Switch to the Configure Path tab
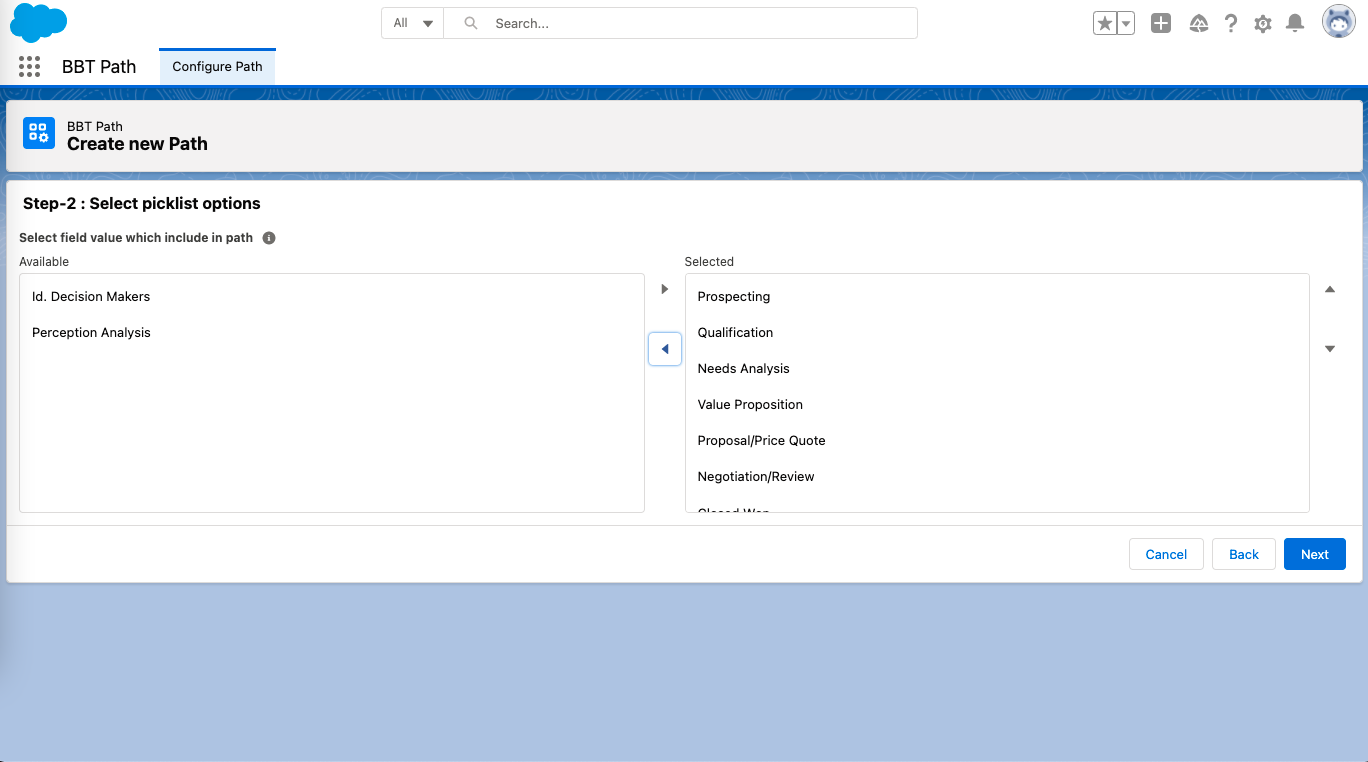Image resolution: width=1368 pixels, height=762 pixels. pyautogui.click(x=217, y=67)
